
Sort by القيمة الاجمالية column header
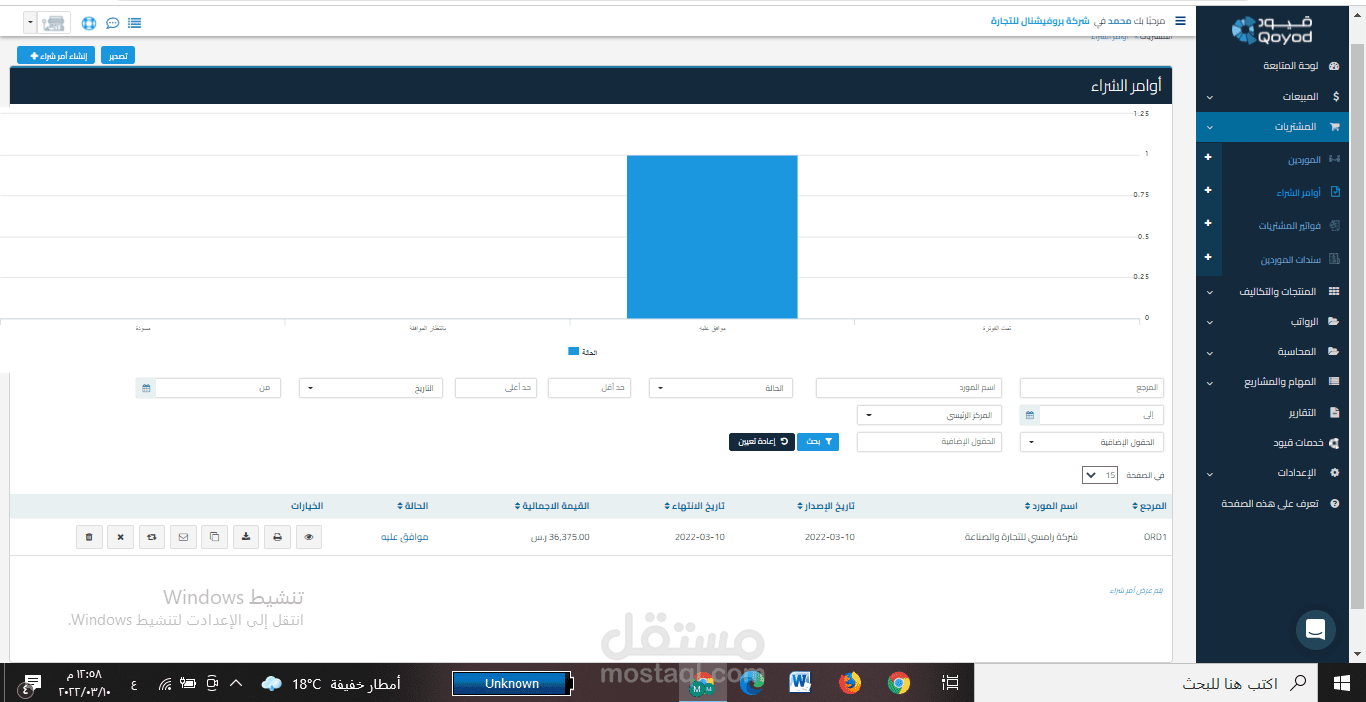[x=553, y=506]
